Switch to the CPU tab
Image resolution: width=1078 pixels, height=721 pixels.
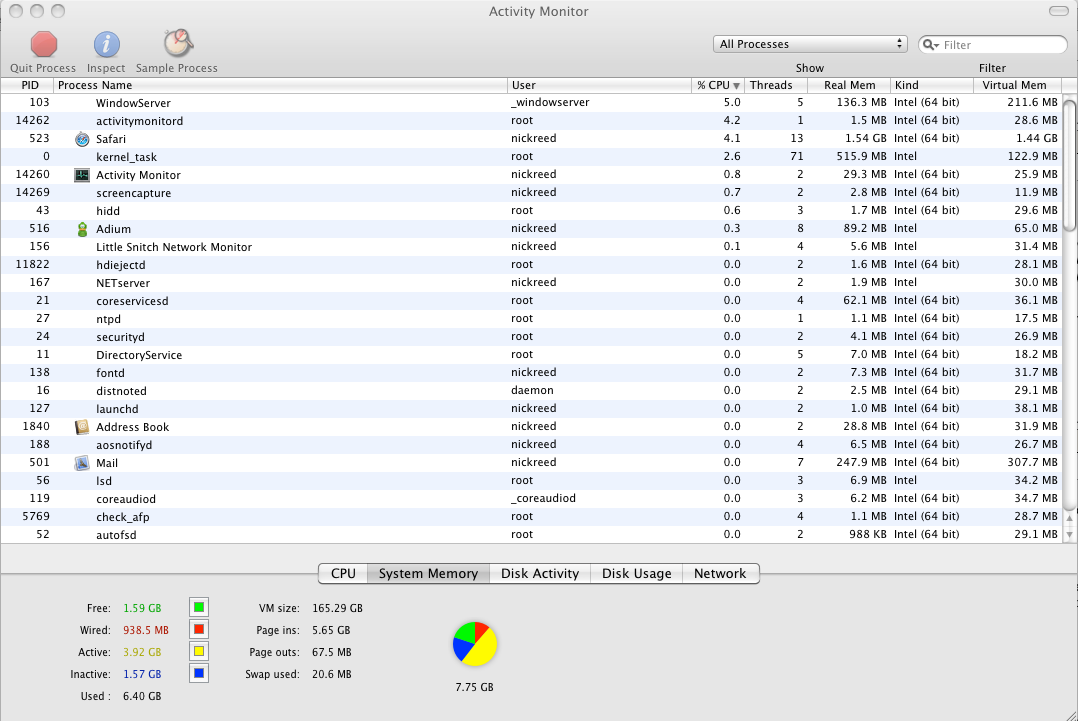coord(343,573)
